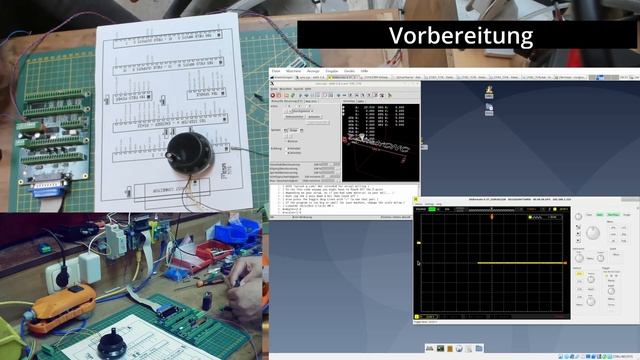Open the Geräte menu
The height and width of the screenshot is (360, 640).
tap(349, 71)
